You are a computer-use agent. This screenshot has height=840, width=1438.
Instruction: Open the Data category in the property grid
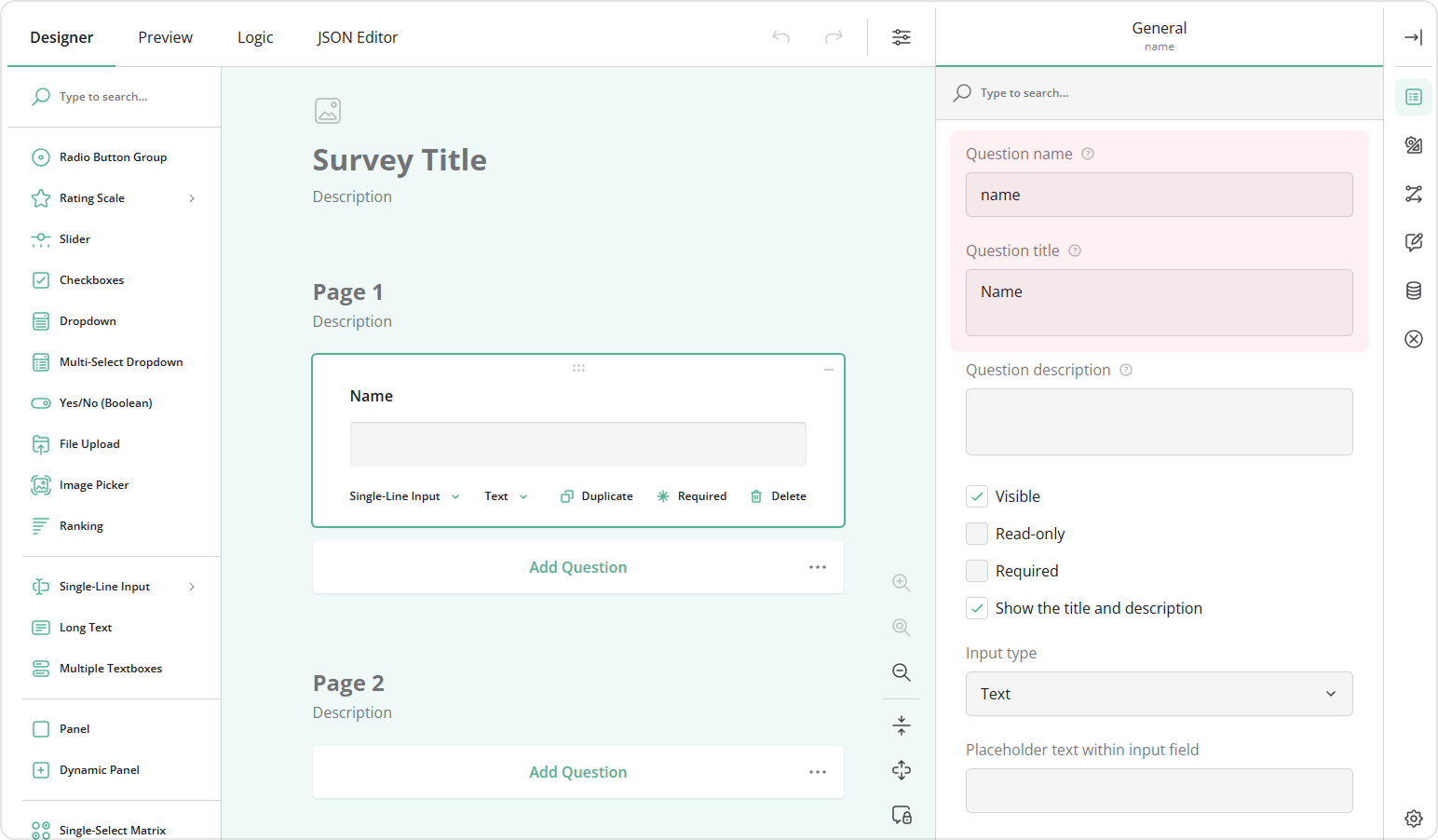tap(1414, 291)
